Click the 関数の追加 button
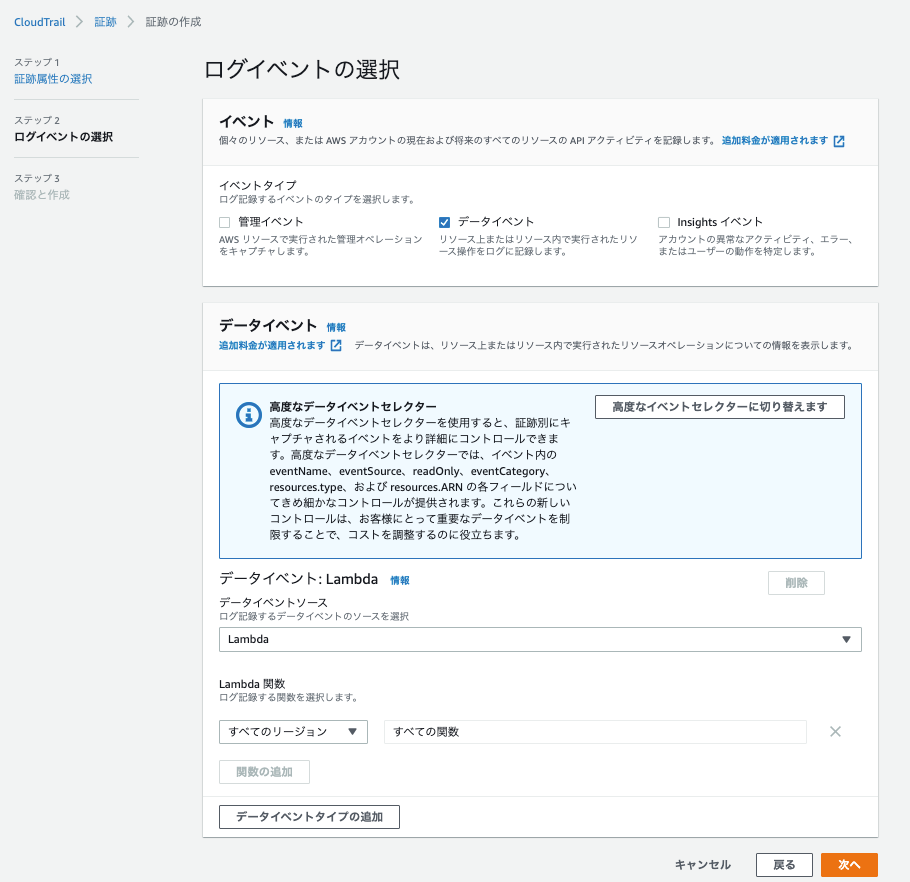This screenshot has width=910, height=882. coord(264,771)
